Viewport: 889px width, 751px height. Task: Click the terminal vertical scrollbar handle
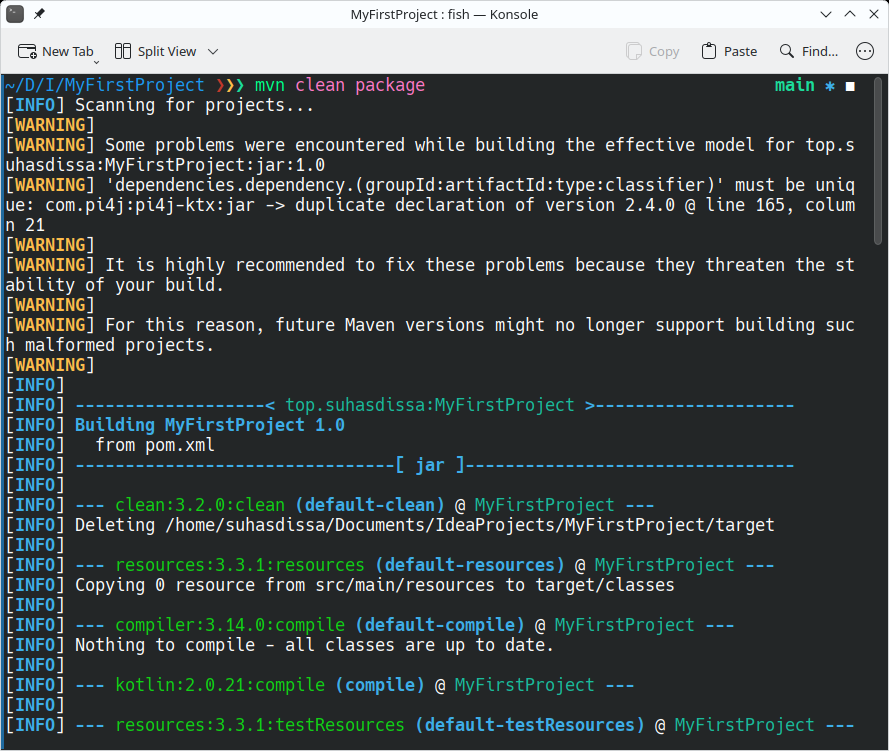pyautogui.click(x=878, y=162)
